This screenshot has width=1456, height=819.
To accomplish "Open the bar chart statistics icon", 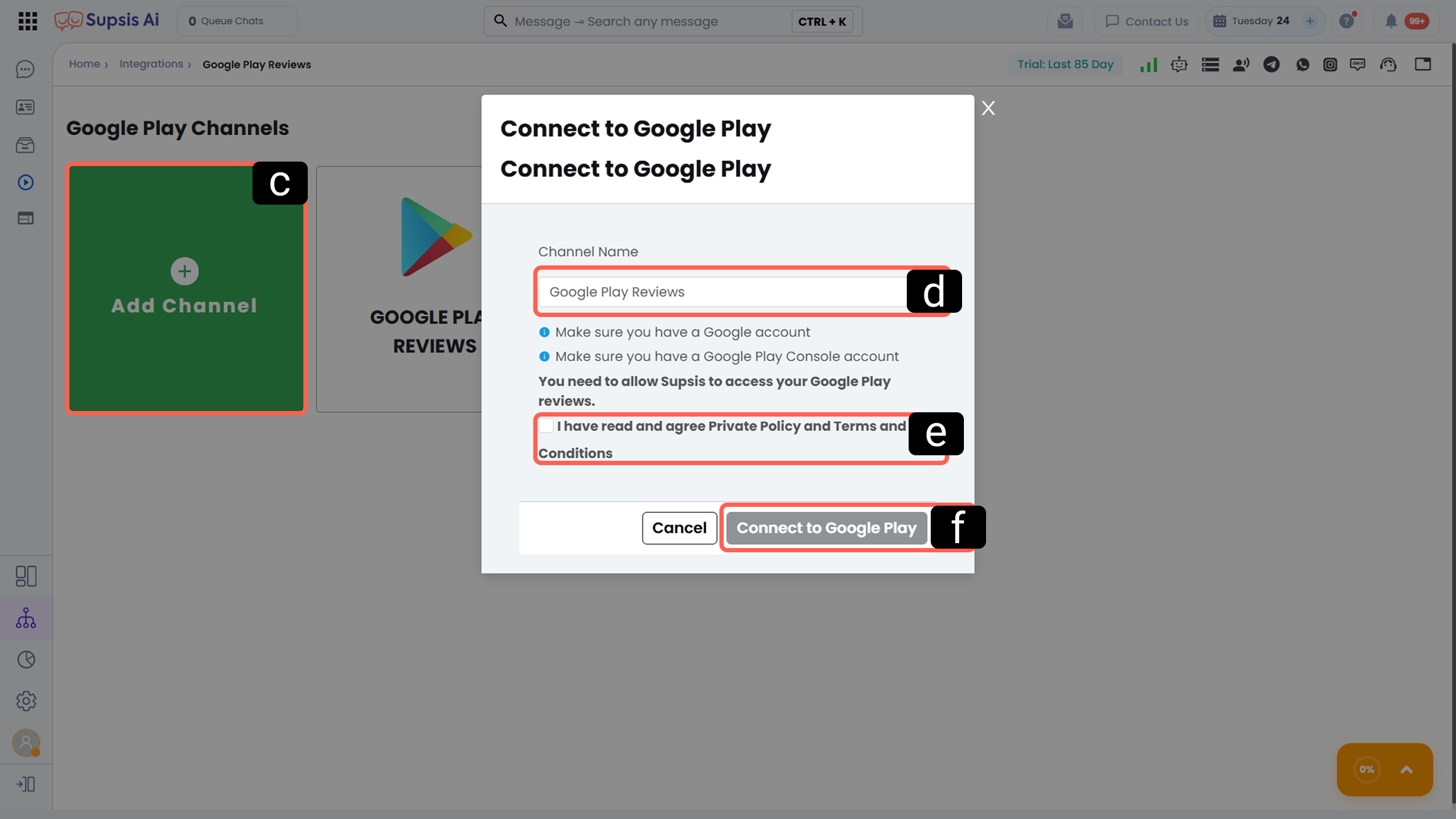I will click(x=1149, y=65).
